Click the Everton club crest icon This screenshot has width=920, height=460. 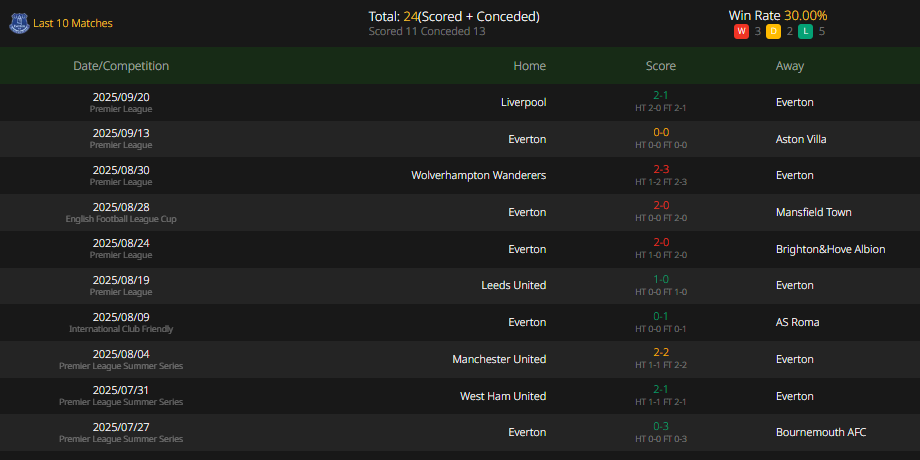click(x=19, y=23)
